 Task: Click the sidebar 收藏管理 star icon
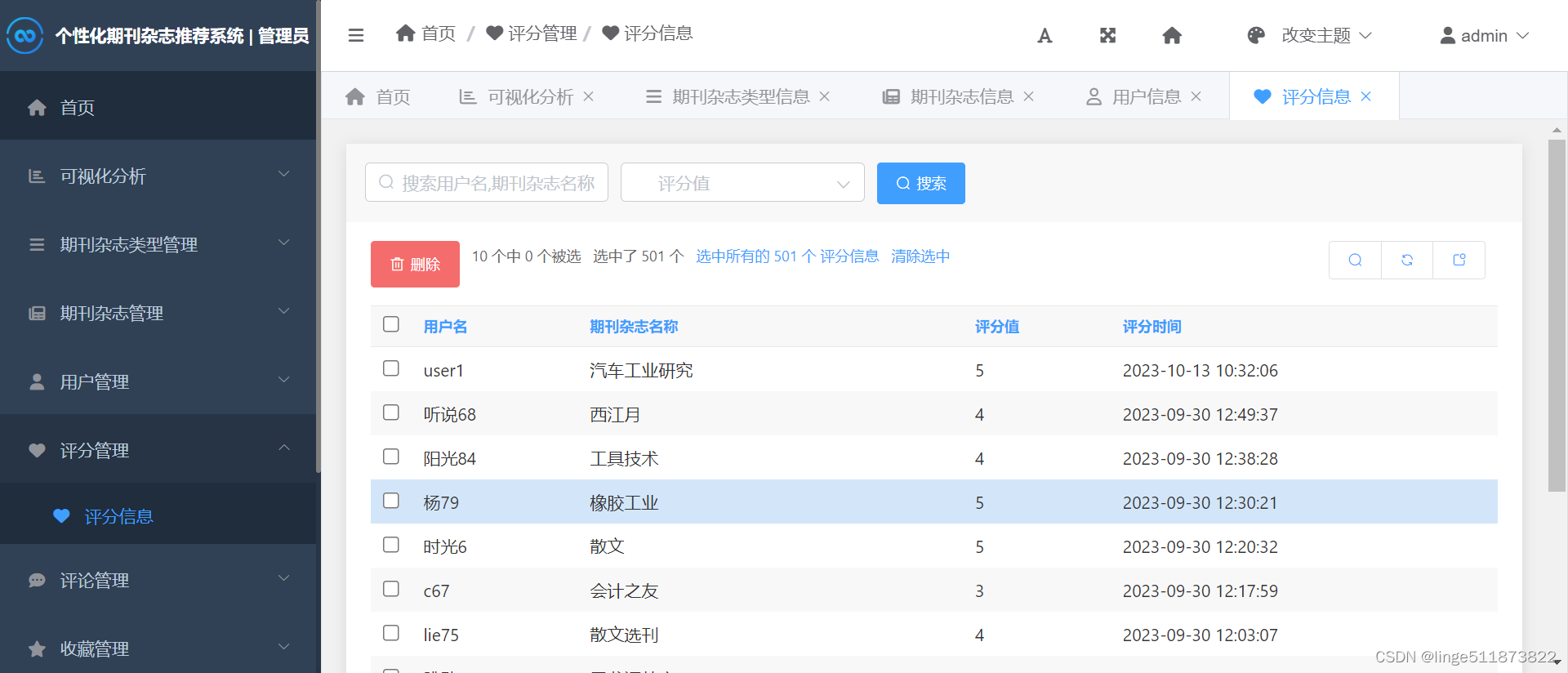(37, 648)
